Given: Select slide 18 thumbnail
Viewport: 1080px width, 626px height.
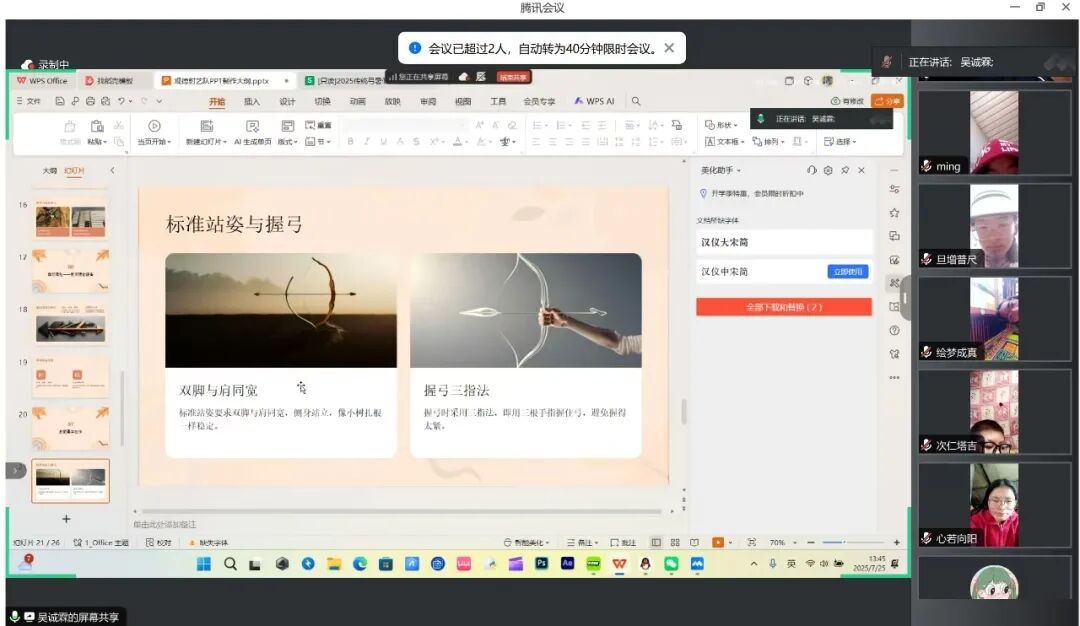Looking at the screenshot, I should [70, 324].
